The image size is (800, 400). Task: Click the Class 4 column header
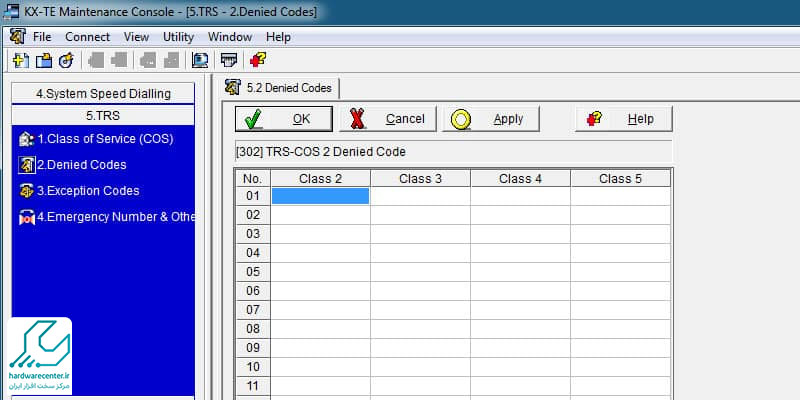520,179
